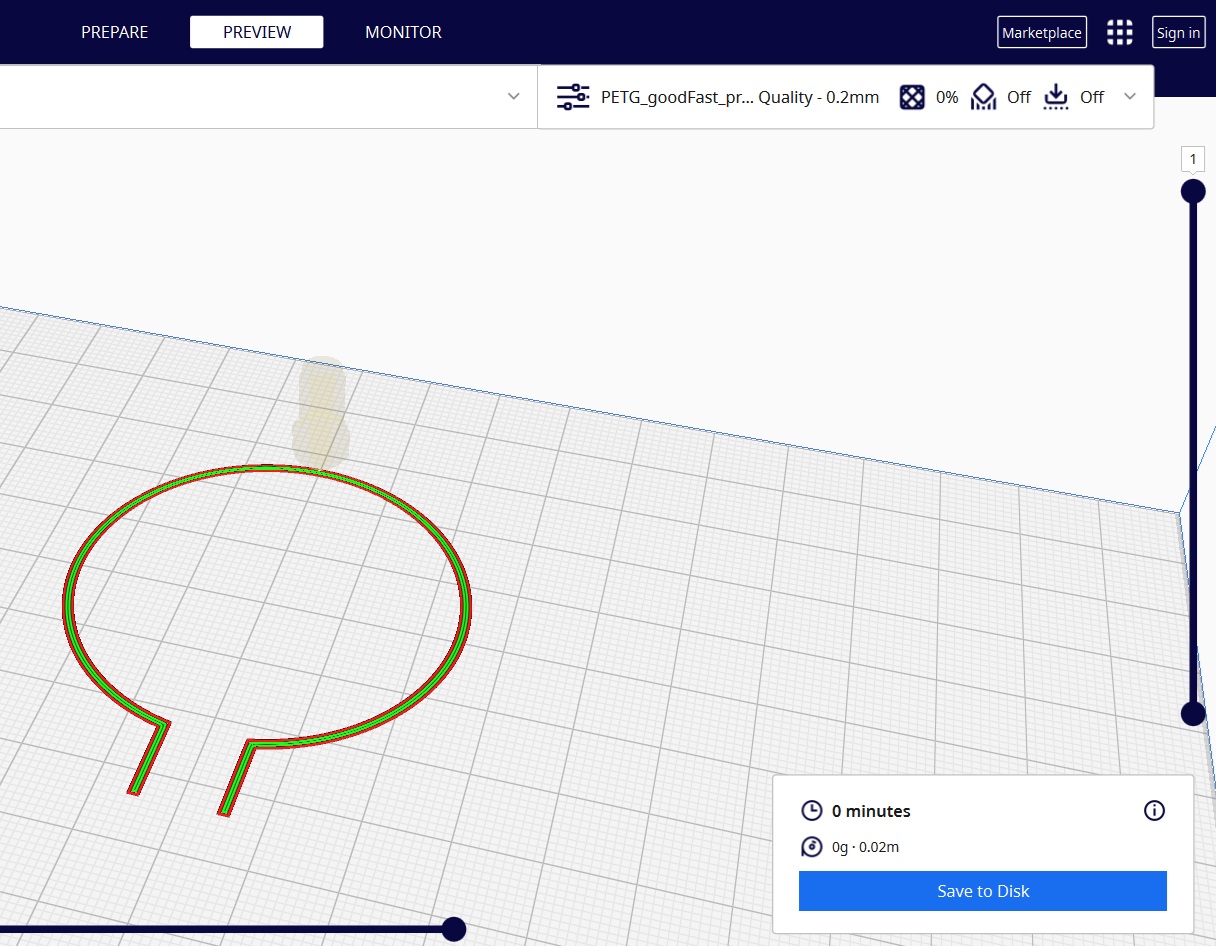Click the build plate adhesion icon
Image resolution: width=1216 pixels, height=946 pixels.
[1056, 97]
